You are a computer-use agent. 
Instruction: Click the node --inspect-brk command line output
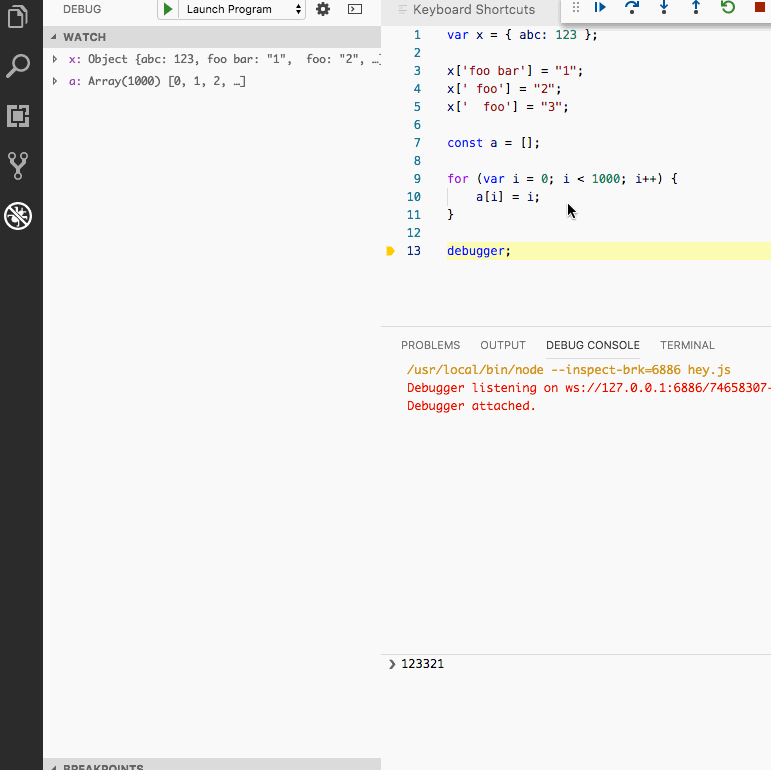click(568, 370)
